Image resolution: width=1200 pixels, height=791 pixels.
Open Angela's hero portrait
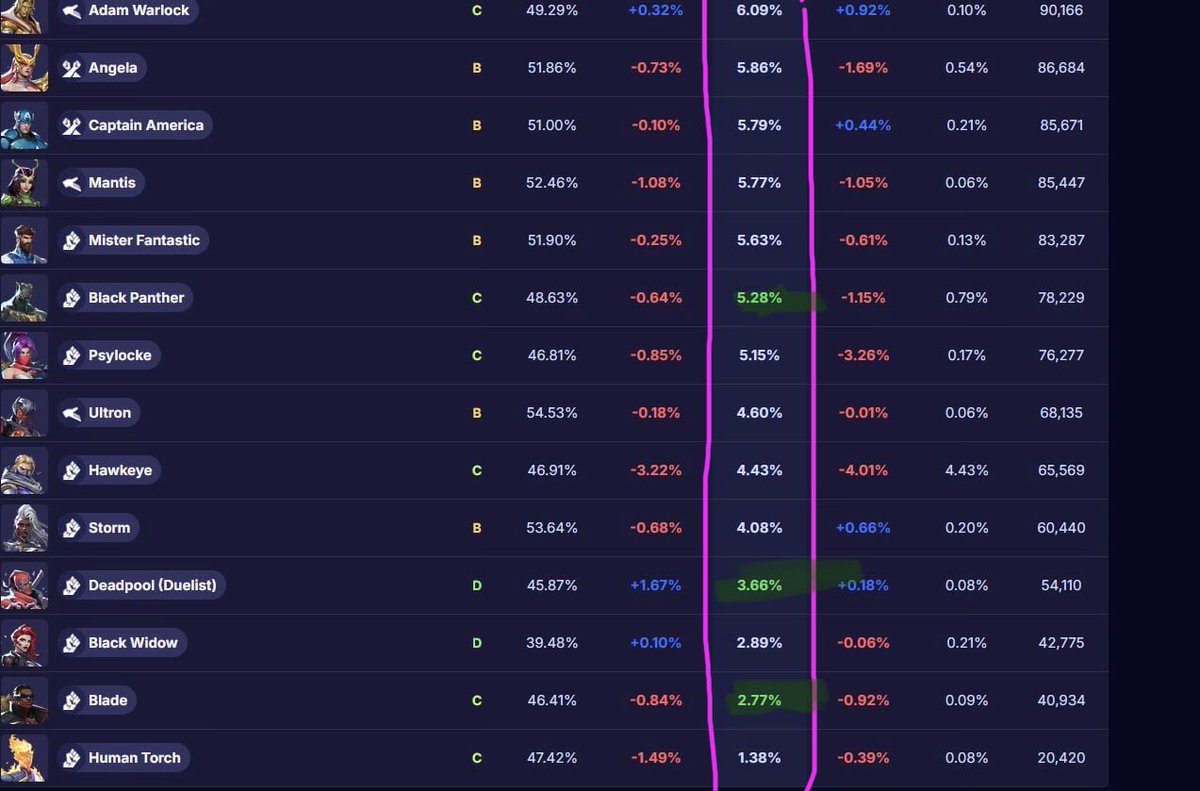click(x=24, y=68)
